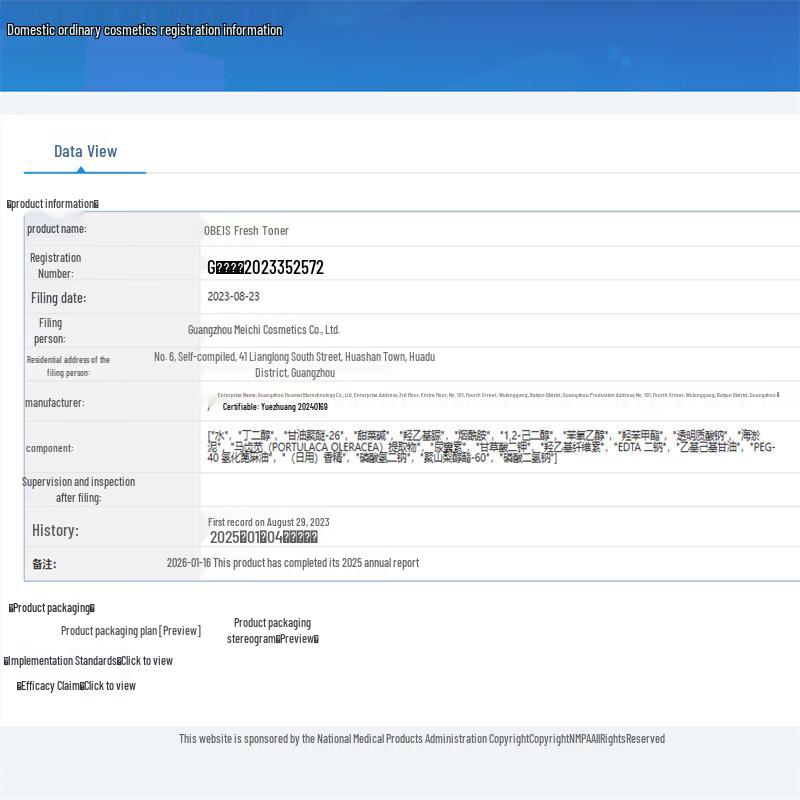The height and width of the screenshot is (800, 800).
Task: Click Product packaging plan Preview link
Action: pyautogui.click(x=131, y=631)
